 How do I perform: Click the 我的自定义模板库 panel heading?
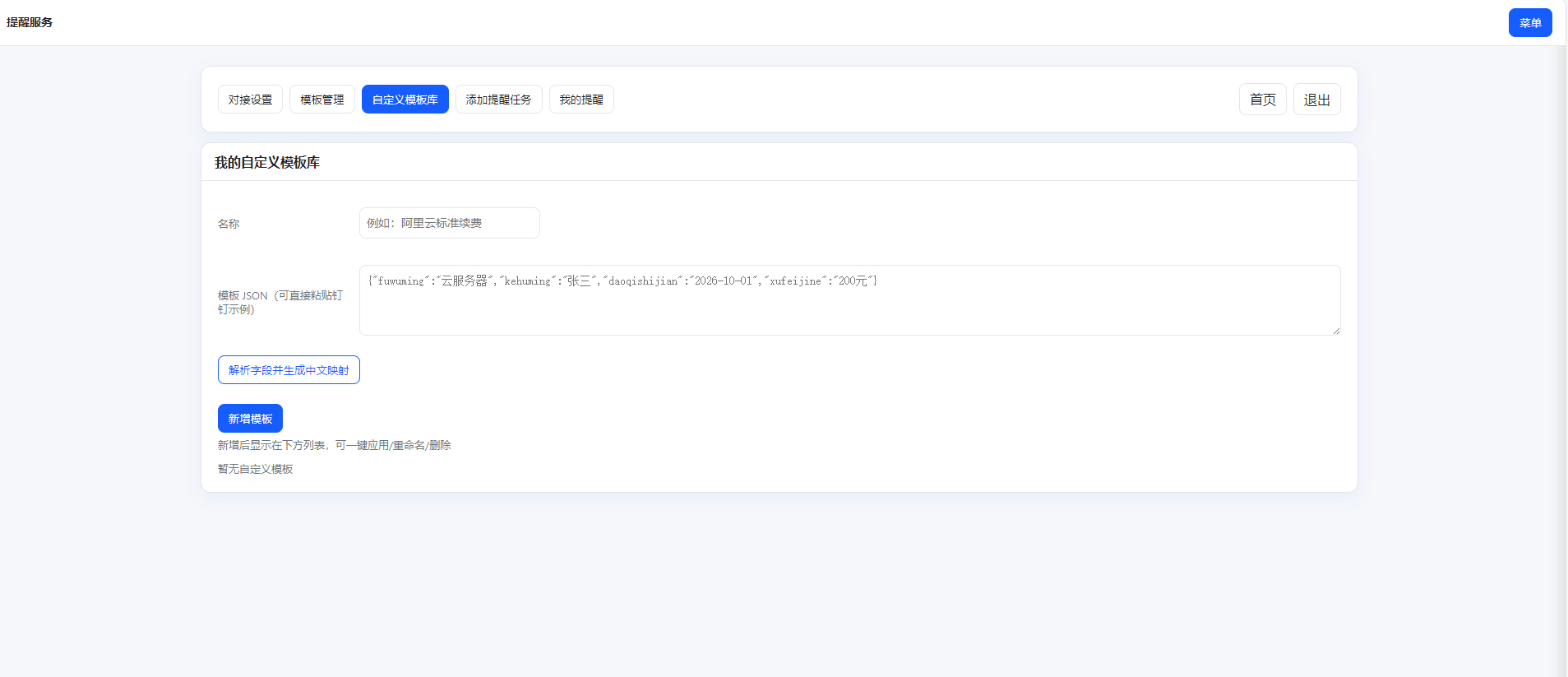(267, 163)
